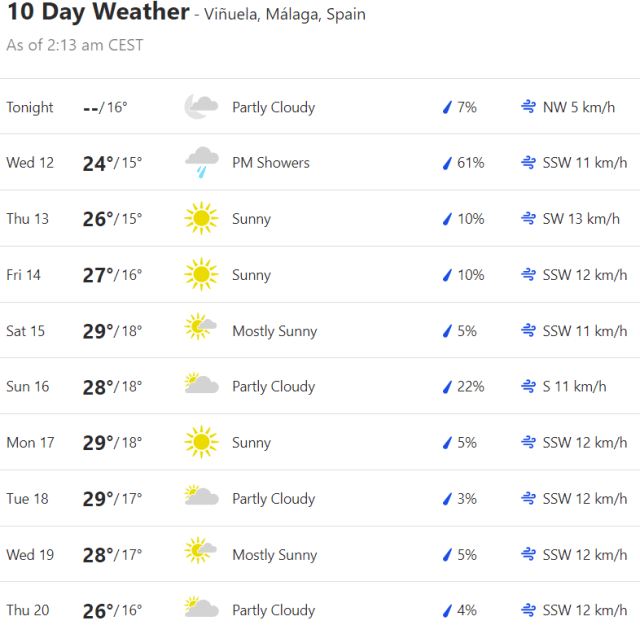Expand the Wed 12 forecast row

click(x=320, y=162)
